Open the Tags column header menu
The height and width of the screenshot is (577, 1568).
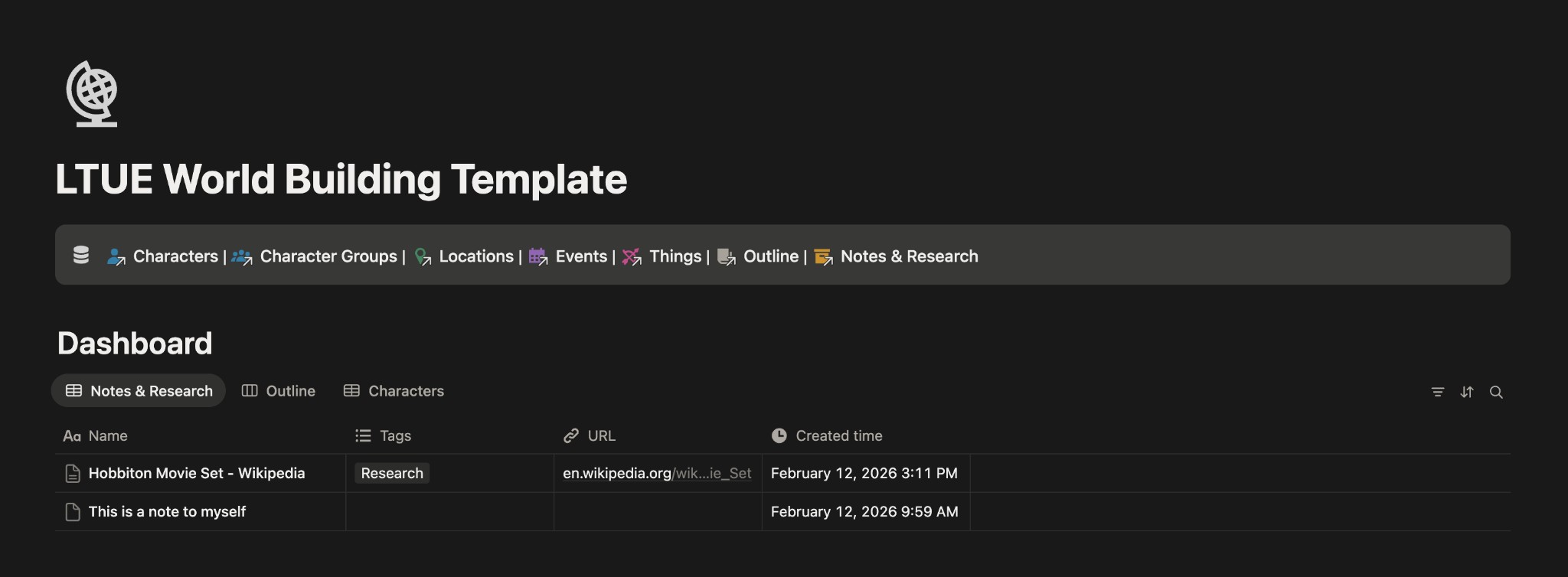click(394, 436)
